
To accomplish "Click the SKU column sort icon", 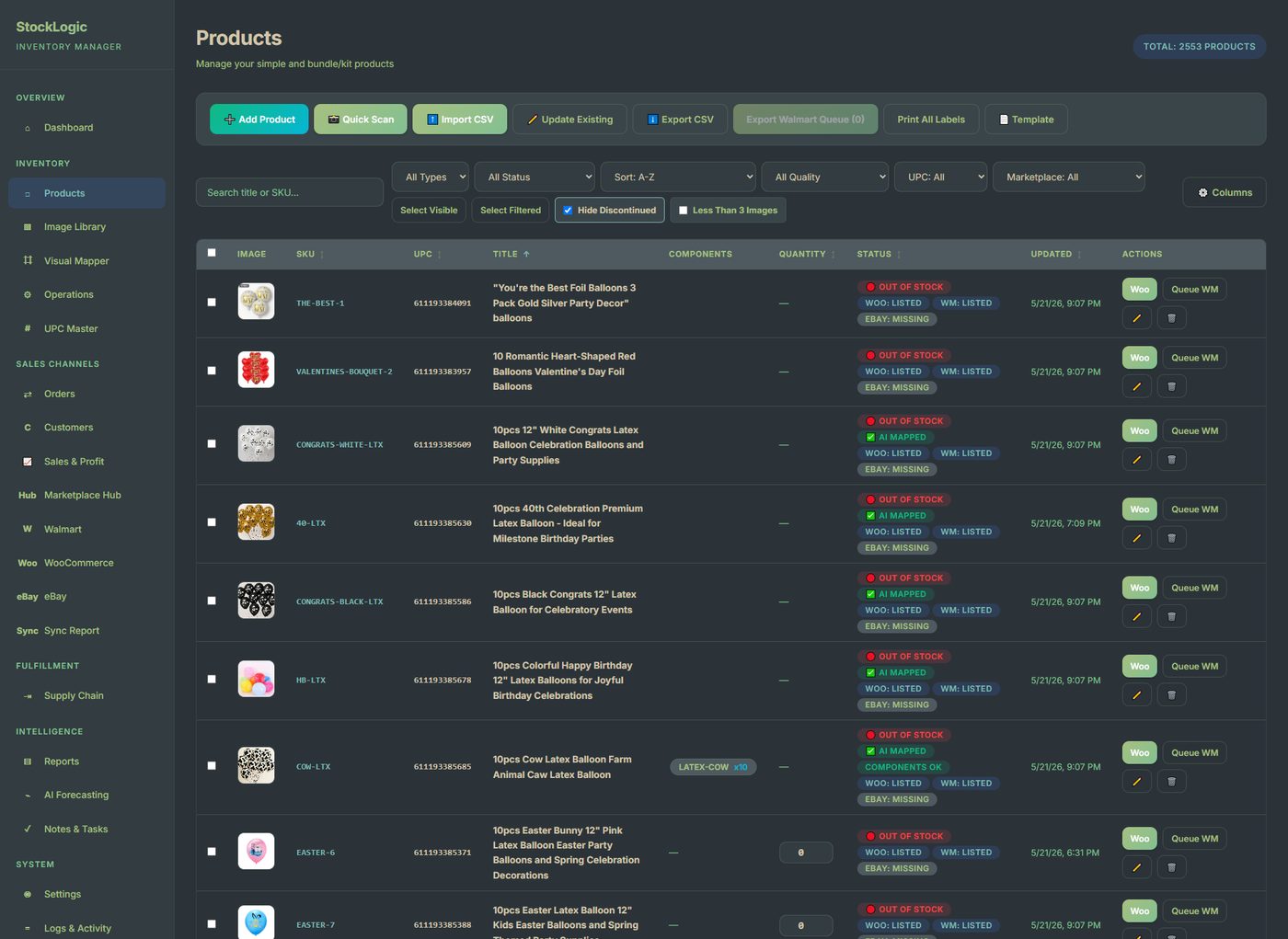I will click(x=321, y=255).
